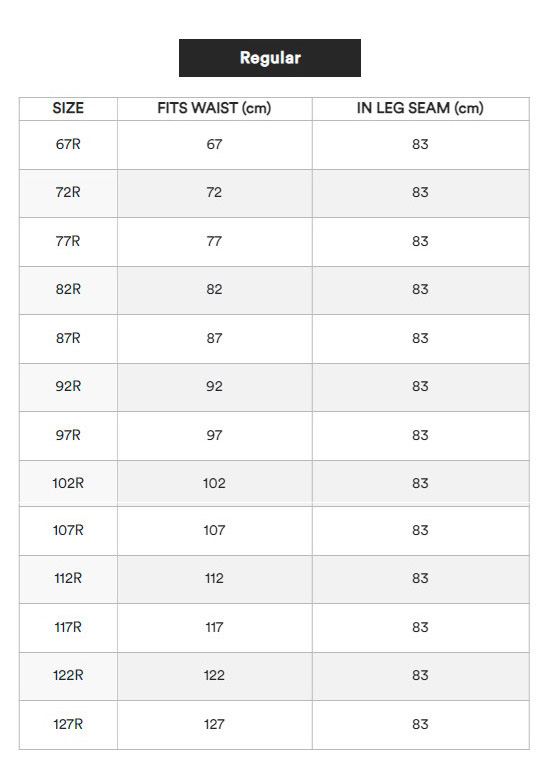550x773 pixels.
Task: Click the 77R size cell
Action: [68, 242]
